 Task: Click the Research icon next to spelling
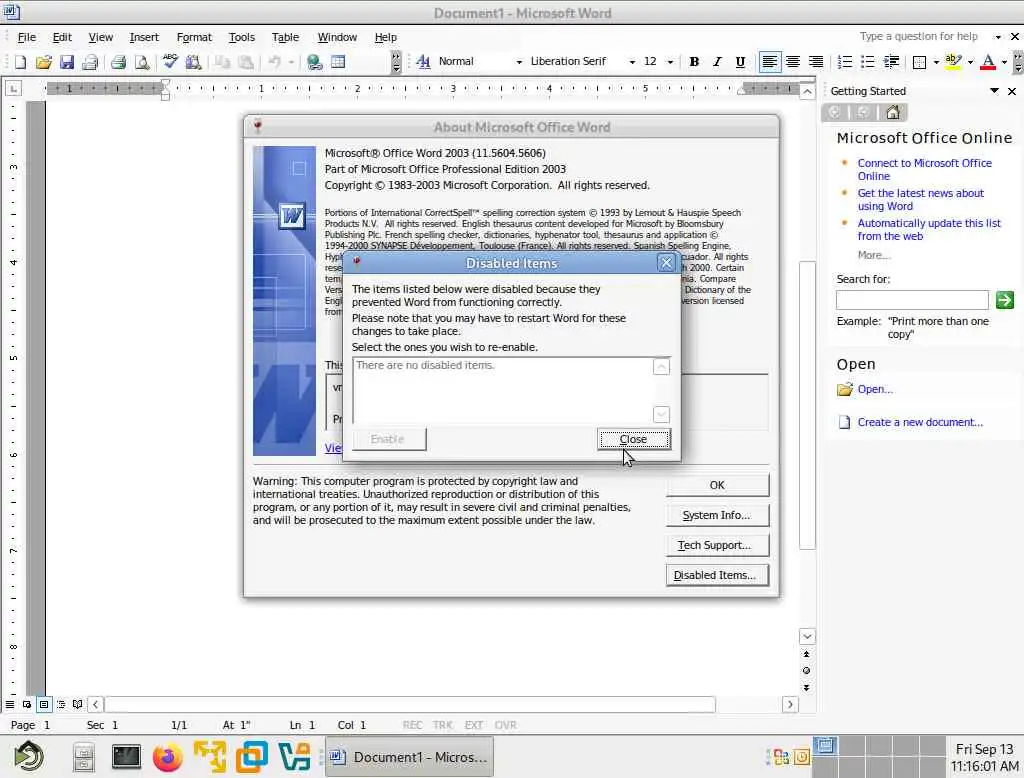(193, 62)
